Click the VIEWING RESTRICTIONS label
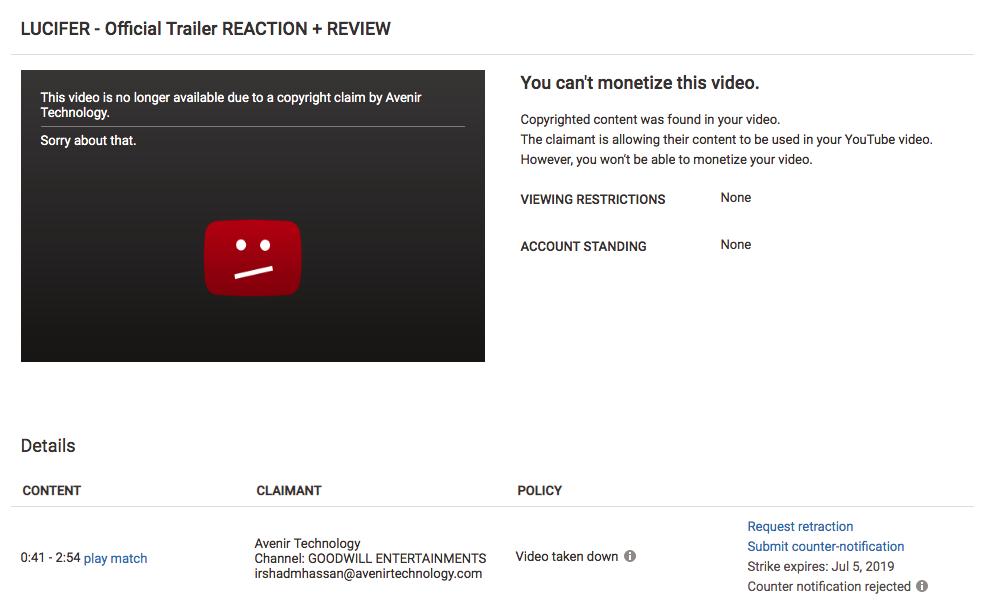 click(592, 200)
